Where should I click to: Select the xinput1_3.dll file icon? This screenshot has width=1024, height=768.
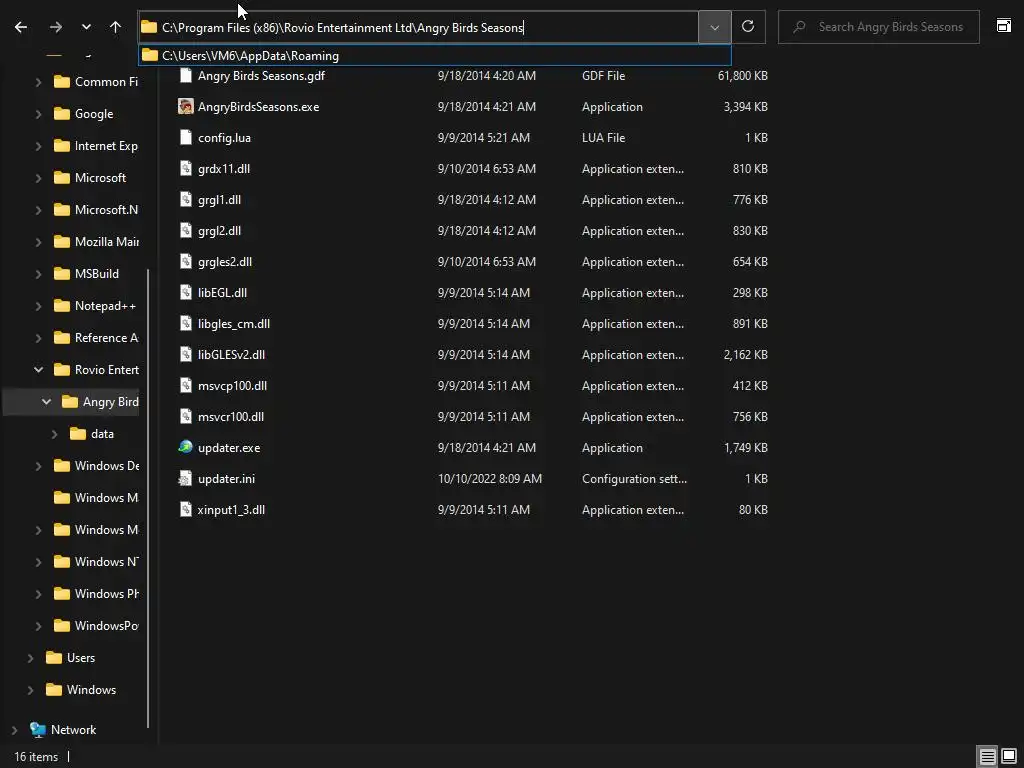[185, 510]
